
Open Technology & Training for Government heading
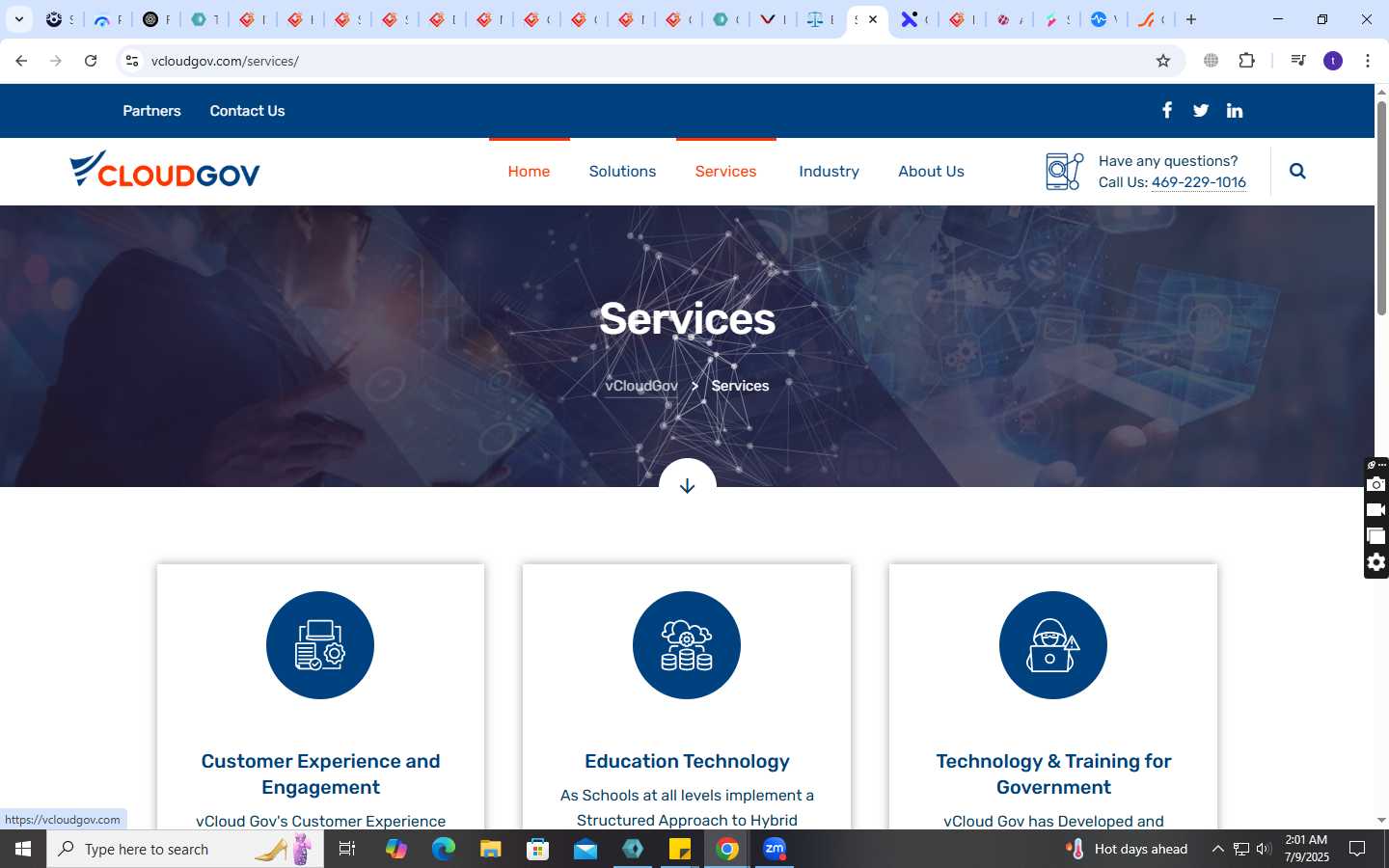tap(1053, 774)
